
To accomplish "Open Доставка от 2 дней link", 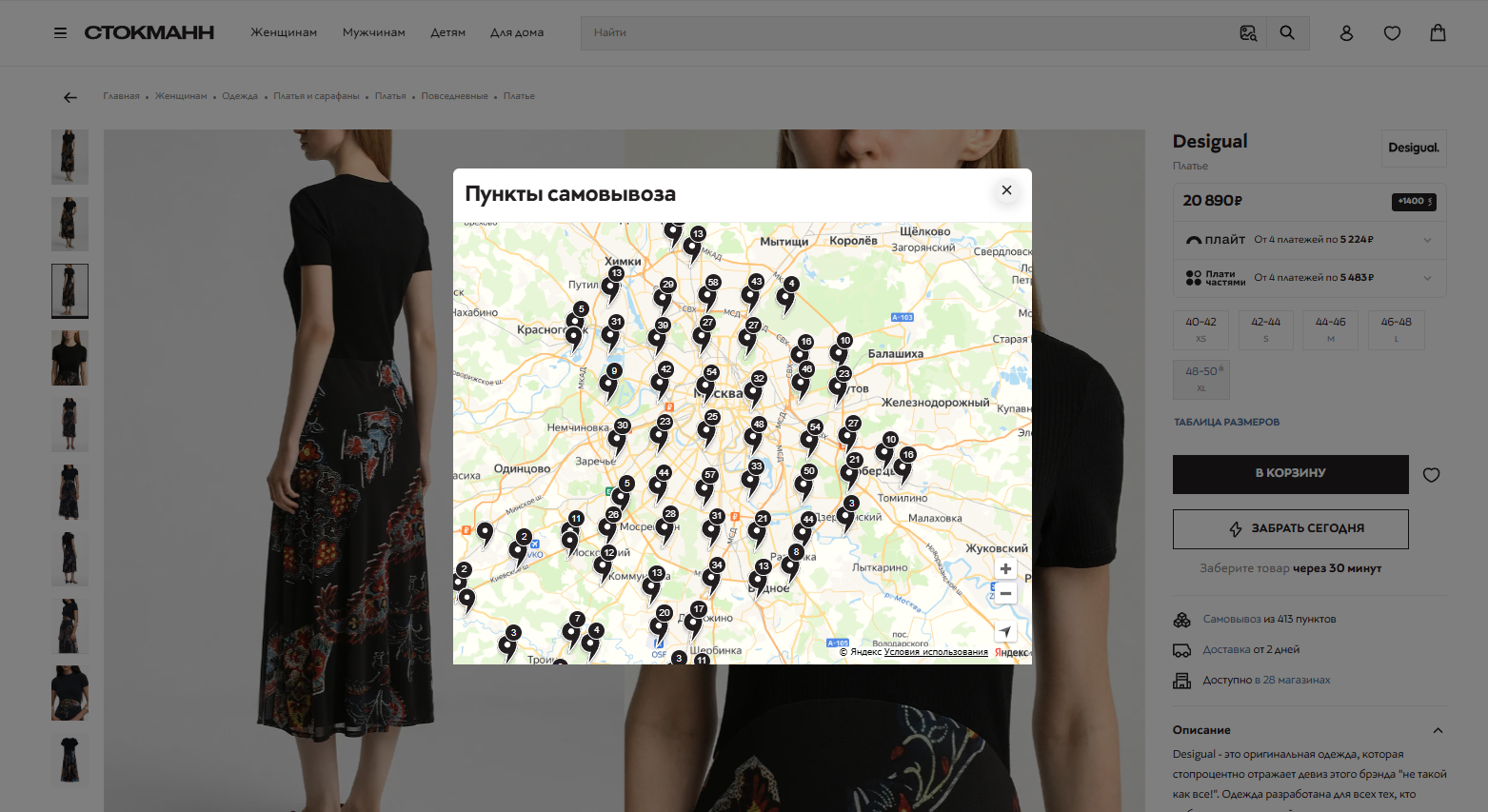I will pos(1251,650).
